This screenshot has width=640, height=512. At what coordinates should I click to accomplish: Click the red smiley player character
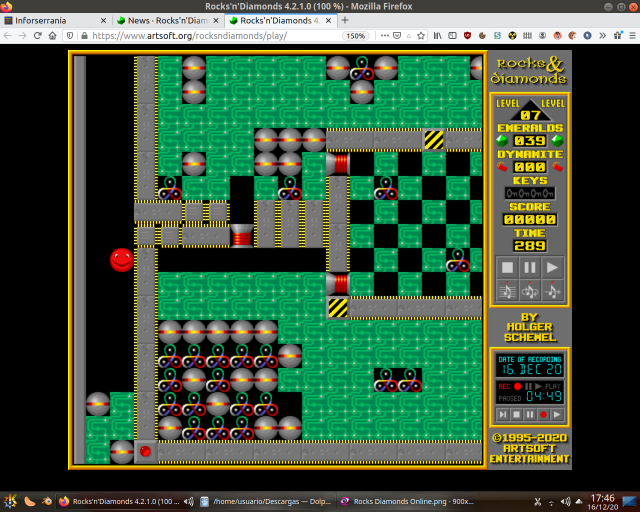coord(122,260)
